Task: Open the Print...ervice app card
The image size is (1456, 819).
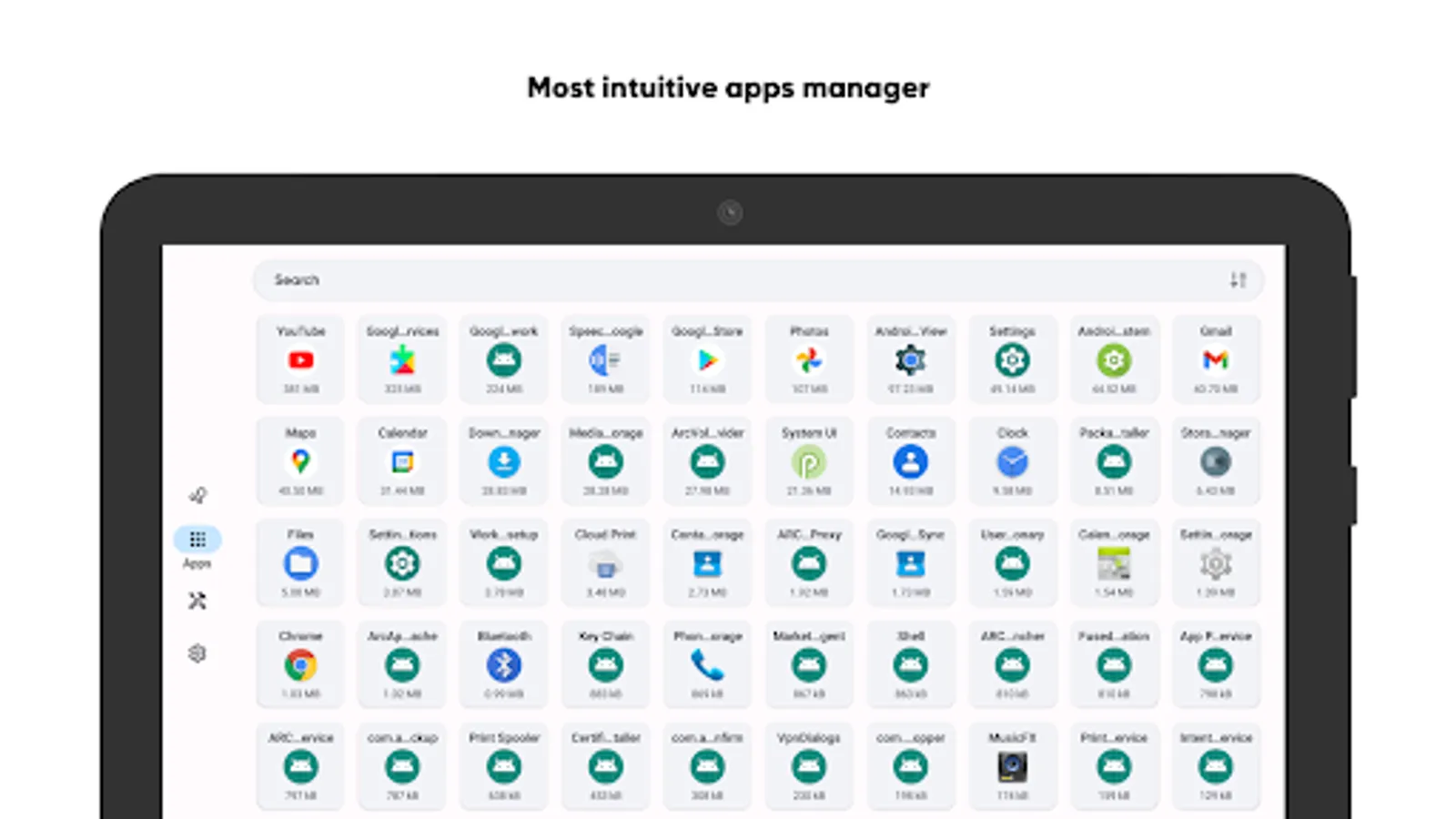Action: (1114, 767)
